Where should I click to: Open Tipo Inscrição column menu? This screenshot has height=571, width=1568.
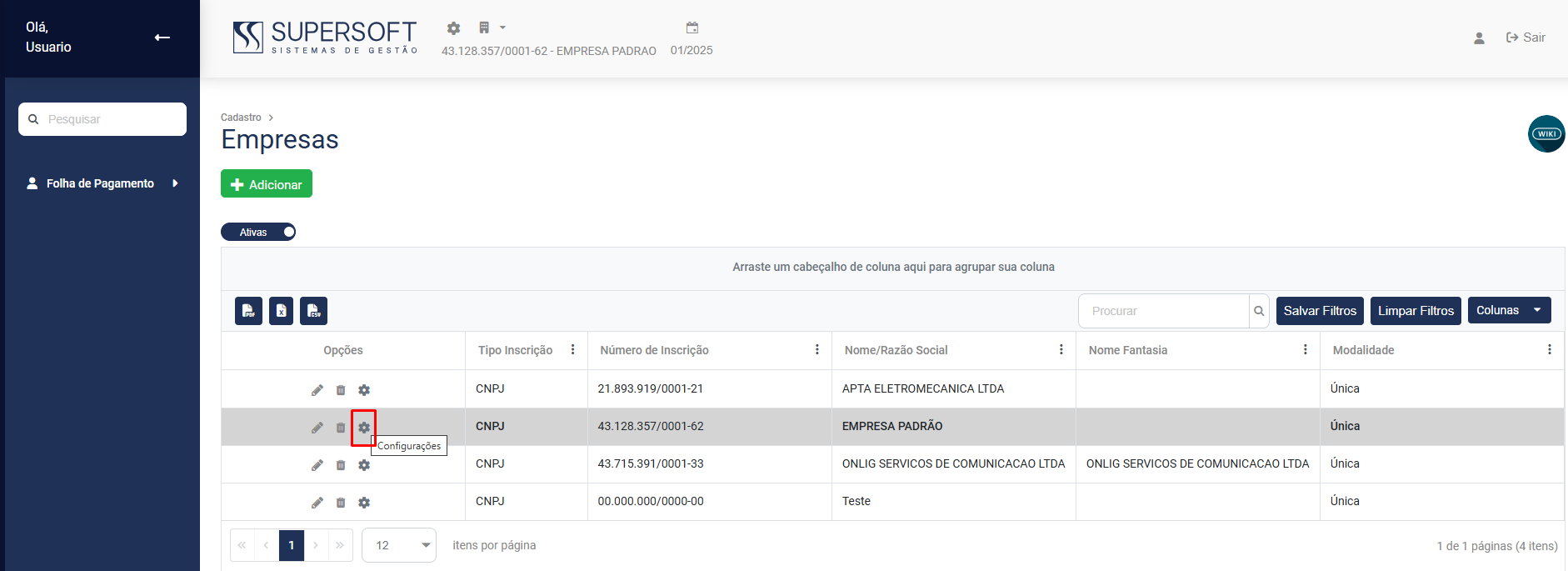click(572, 350)
